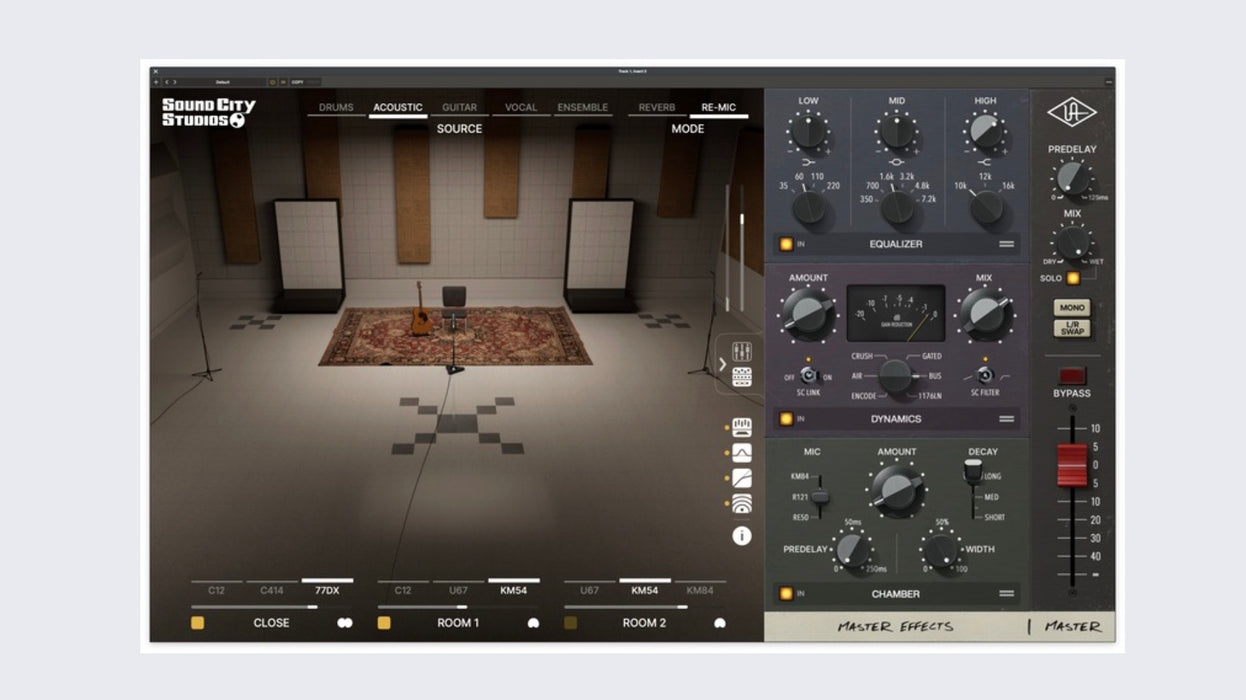Screen dimensions: 1246x700
Task: Choose C414 mic for CLOSE
Action: pos(272,590)
